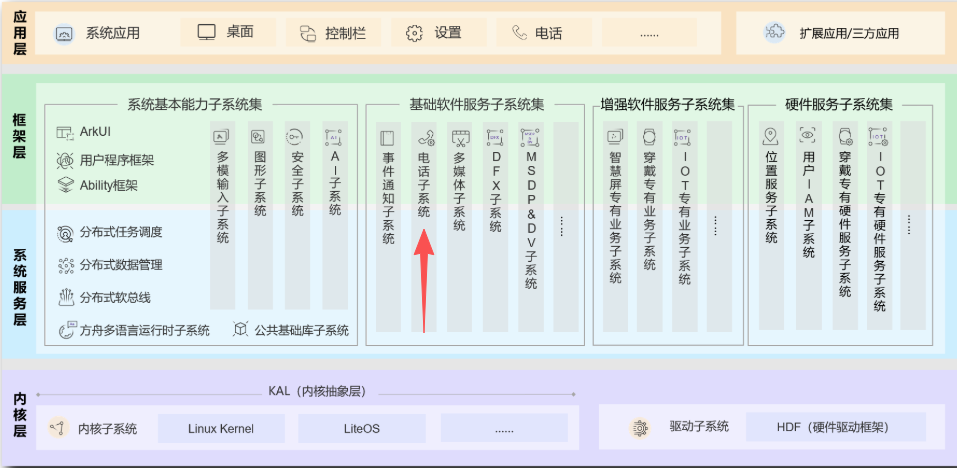Viewport: 957px width, 468px height.
Task: Click the 方舟多语言运行时子系统 icon
Action: [x=67, y=330]
